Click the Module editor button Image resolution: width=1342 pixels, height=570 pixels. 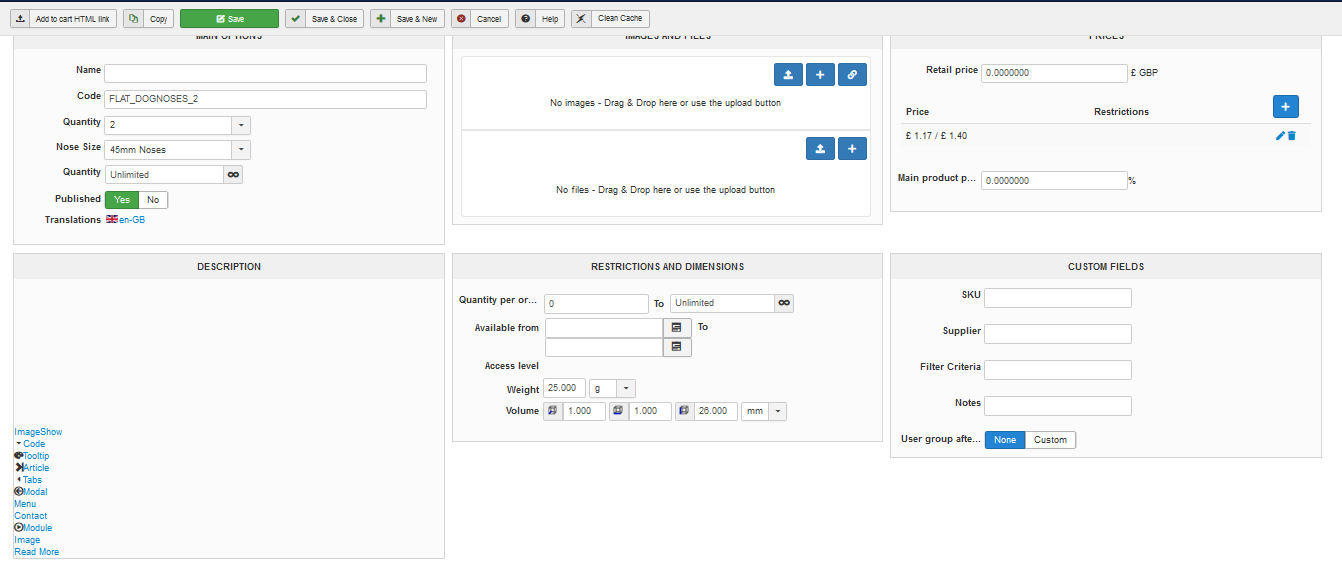pos(33,528)
